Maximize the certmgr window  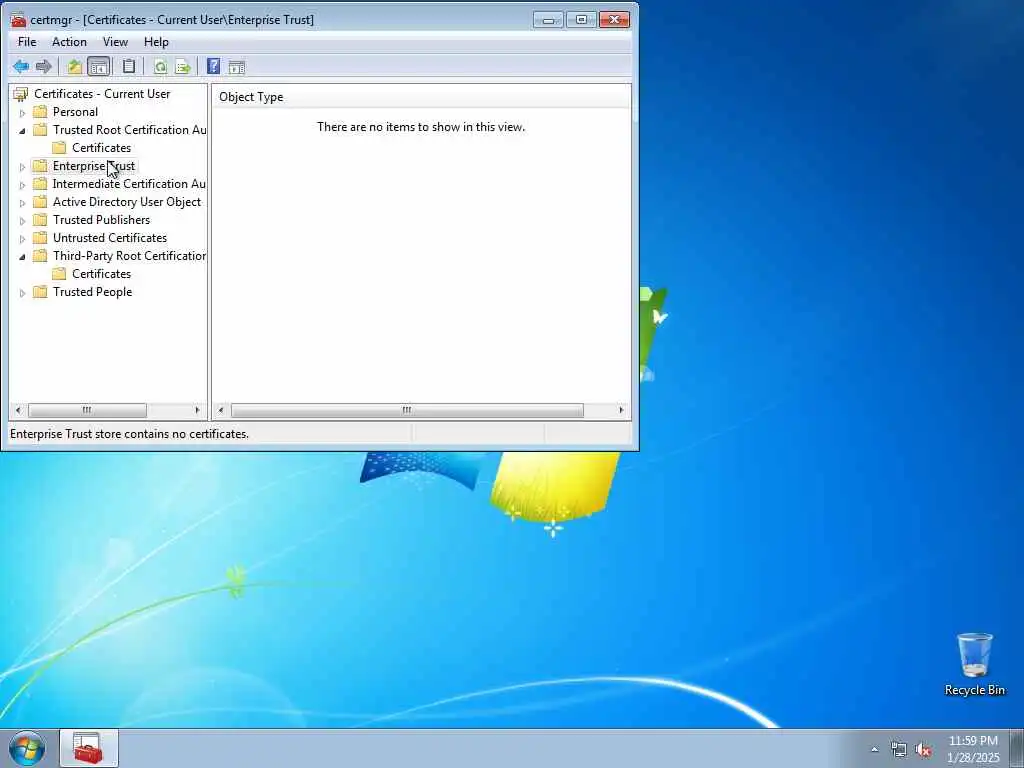click(581, 20)
